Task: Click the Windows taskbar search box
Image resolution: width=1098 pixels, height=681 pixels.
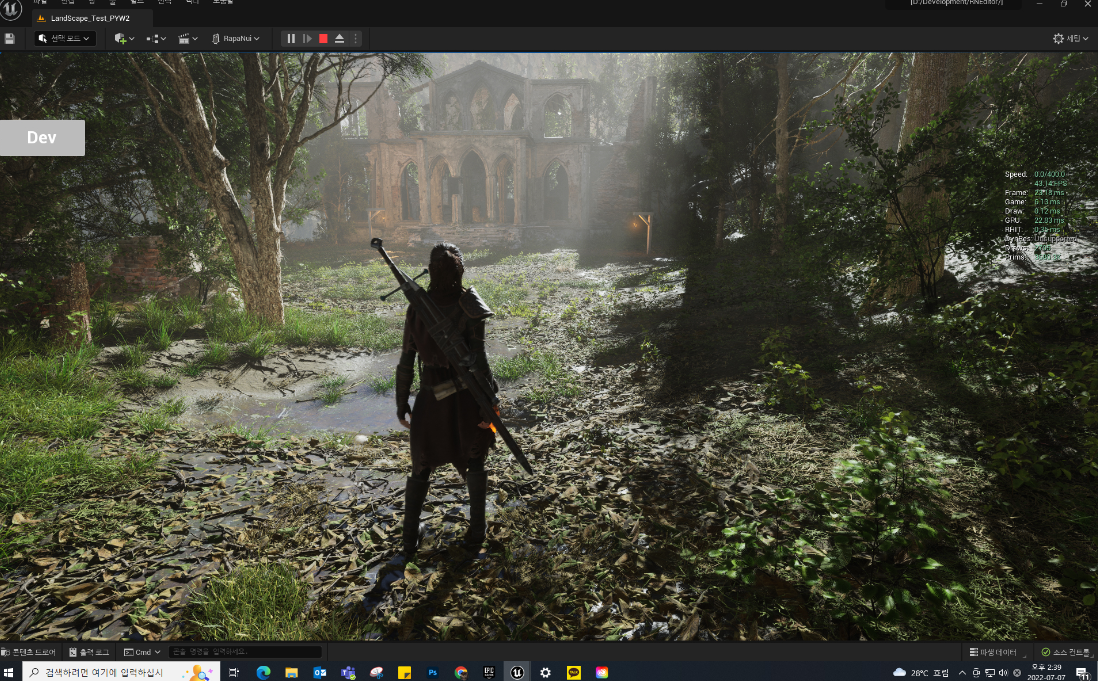Action: 121,672
